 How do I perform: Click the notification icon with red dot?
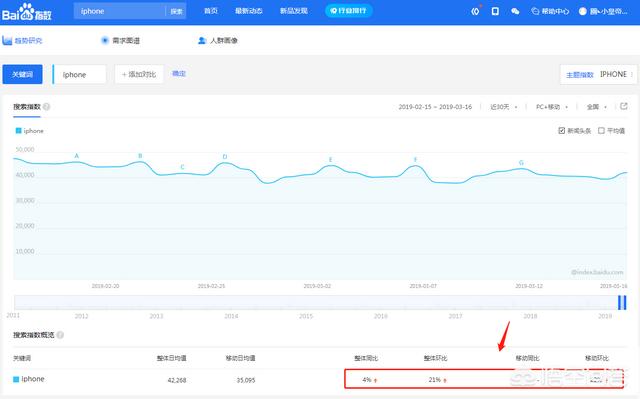click(476, 11)
